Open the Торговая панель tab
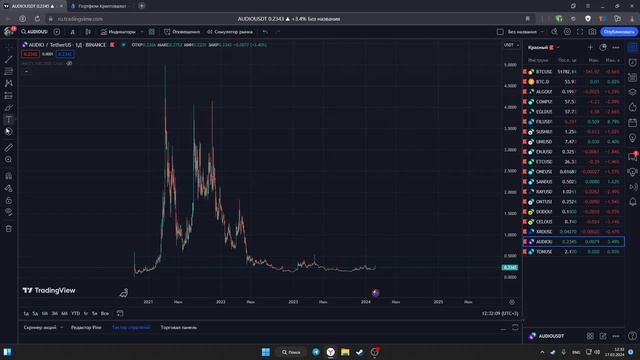Screen dimensions: 640x360 pos(179,327)
